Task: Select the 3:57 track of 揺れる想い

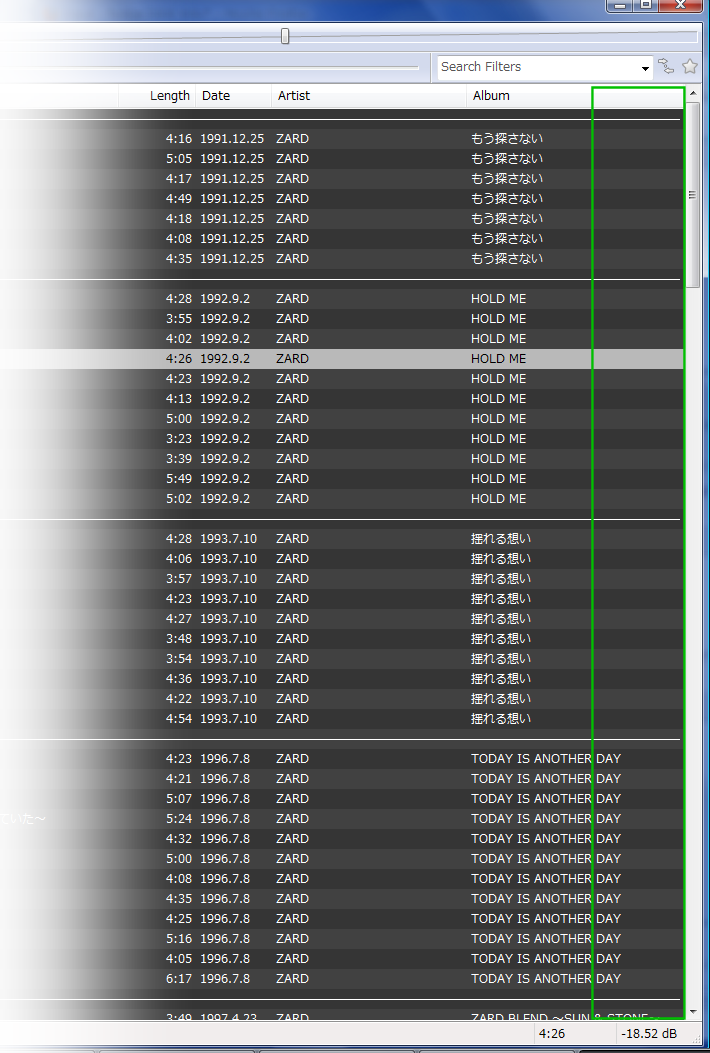Action: pos(341,578)
